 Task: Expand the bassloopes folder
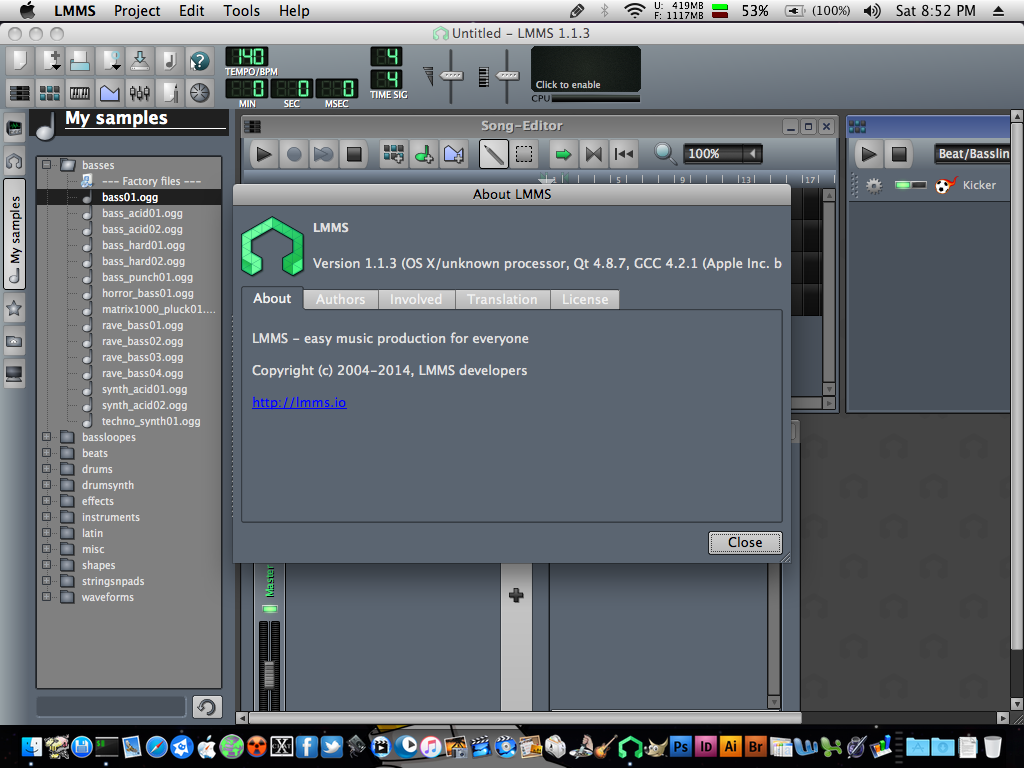pos(46,436)
